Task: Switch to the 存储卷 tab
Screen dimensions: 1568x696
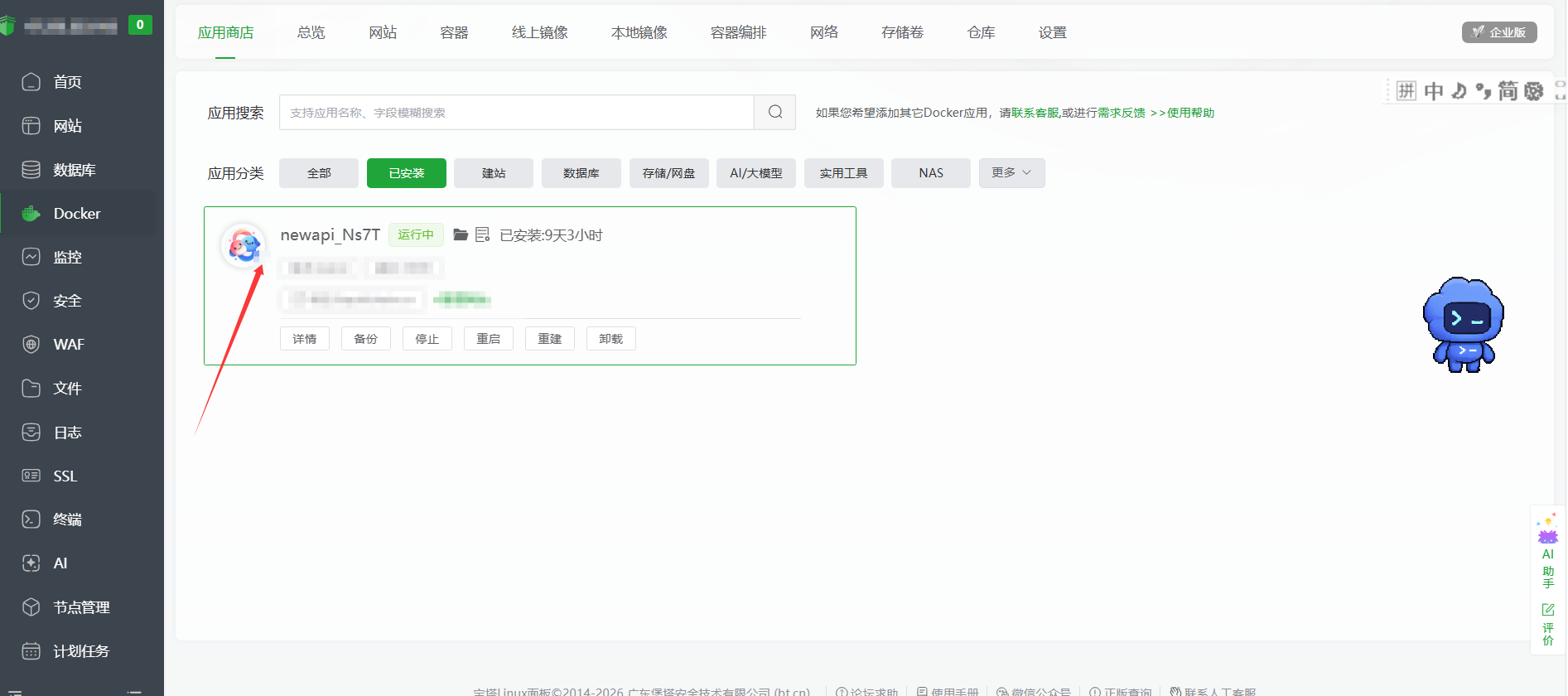Action: click(902, 32)
